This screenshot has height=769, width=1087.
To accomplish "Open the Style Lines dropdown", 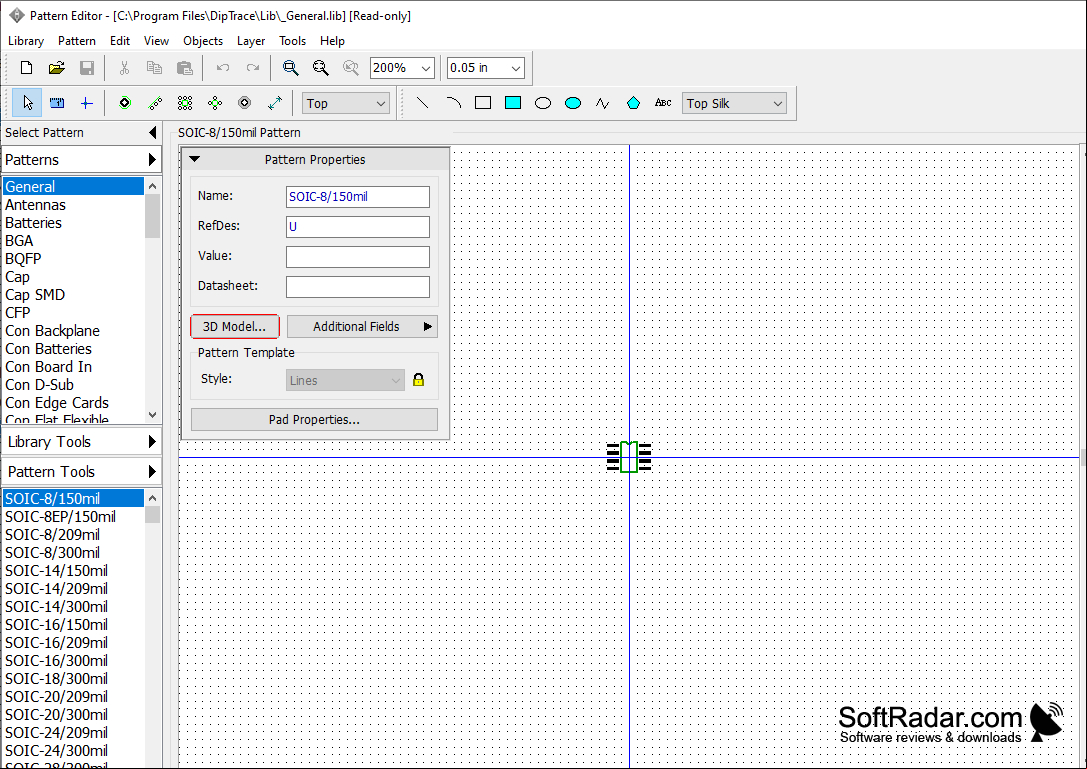I will (x=345, y=380).
